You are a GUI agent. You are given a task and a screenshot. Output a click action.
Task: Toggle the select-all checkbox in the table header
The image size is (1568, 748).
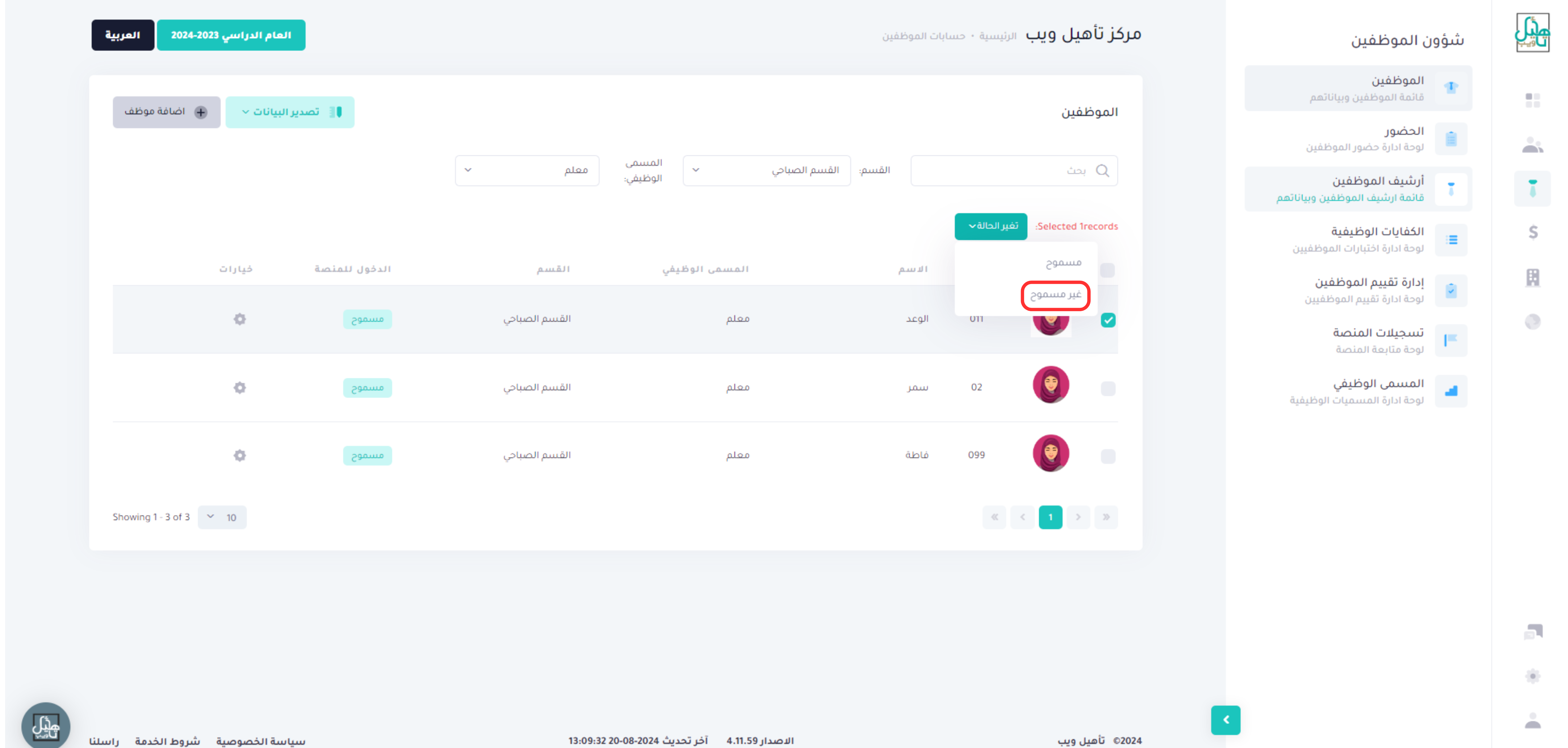tap(1108, 270)
